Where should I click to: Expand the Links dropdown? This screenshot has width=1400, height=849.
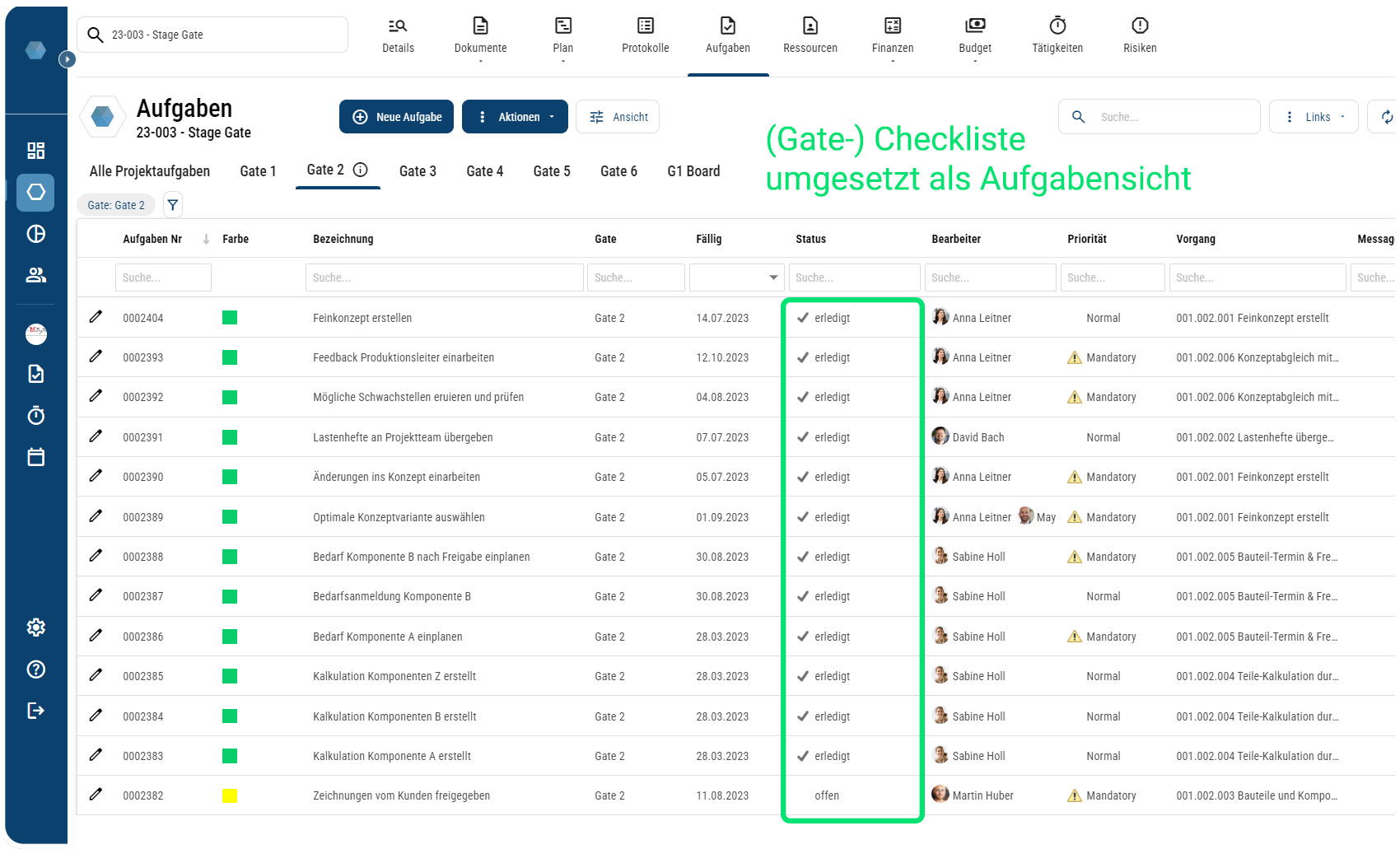coord(1314,117)
